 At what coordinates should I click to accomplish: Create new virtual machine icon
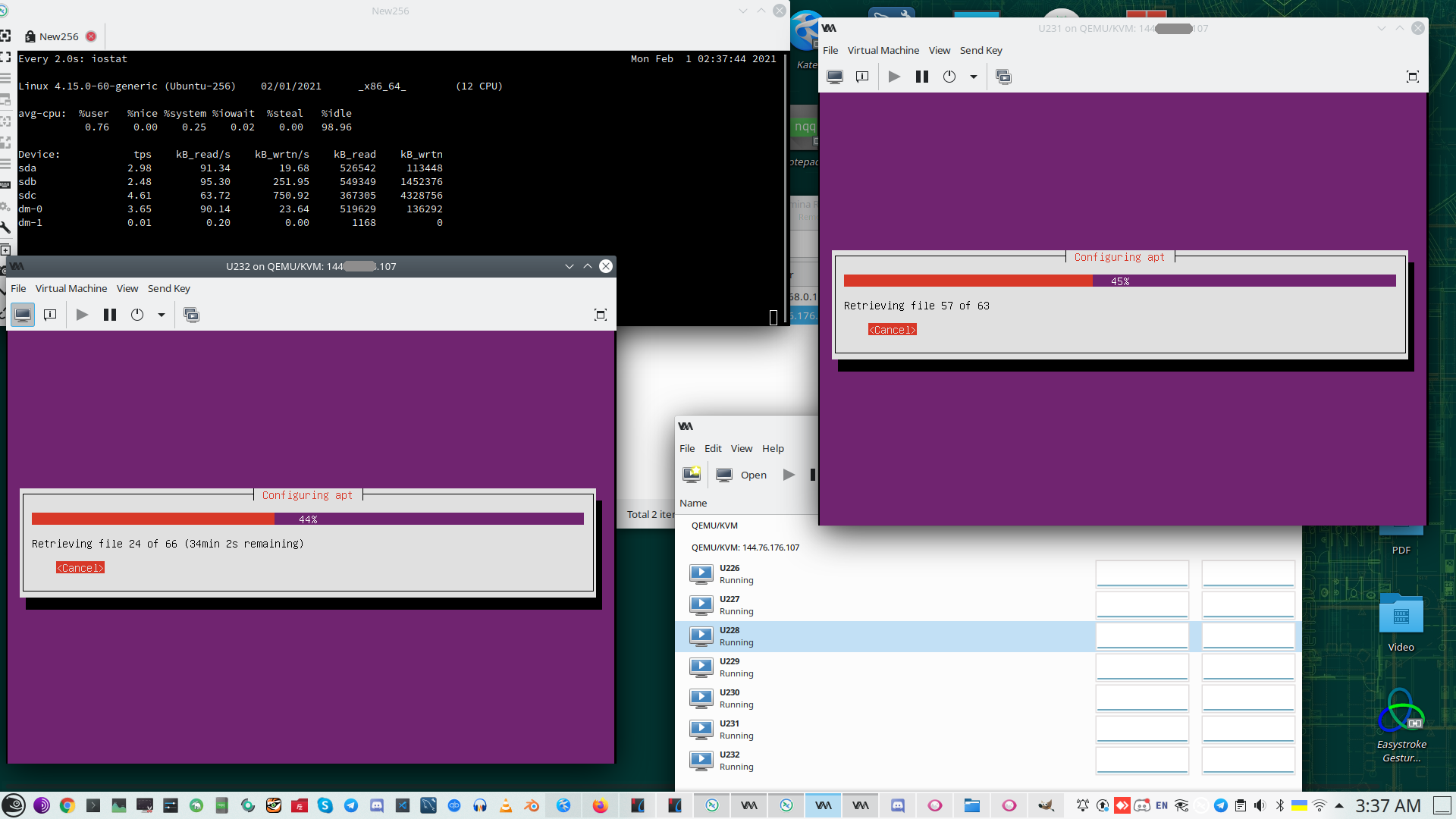(x=692, y=475)
